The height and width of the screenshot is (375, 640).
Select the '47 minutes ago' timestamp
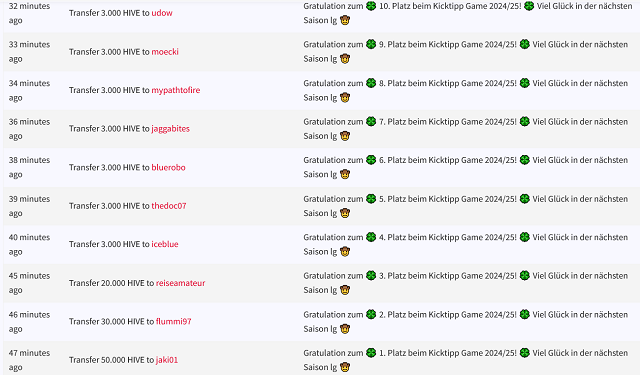coord(29,360)
